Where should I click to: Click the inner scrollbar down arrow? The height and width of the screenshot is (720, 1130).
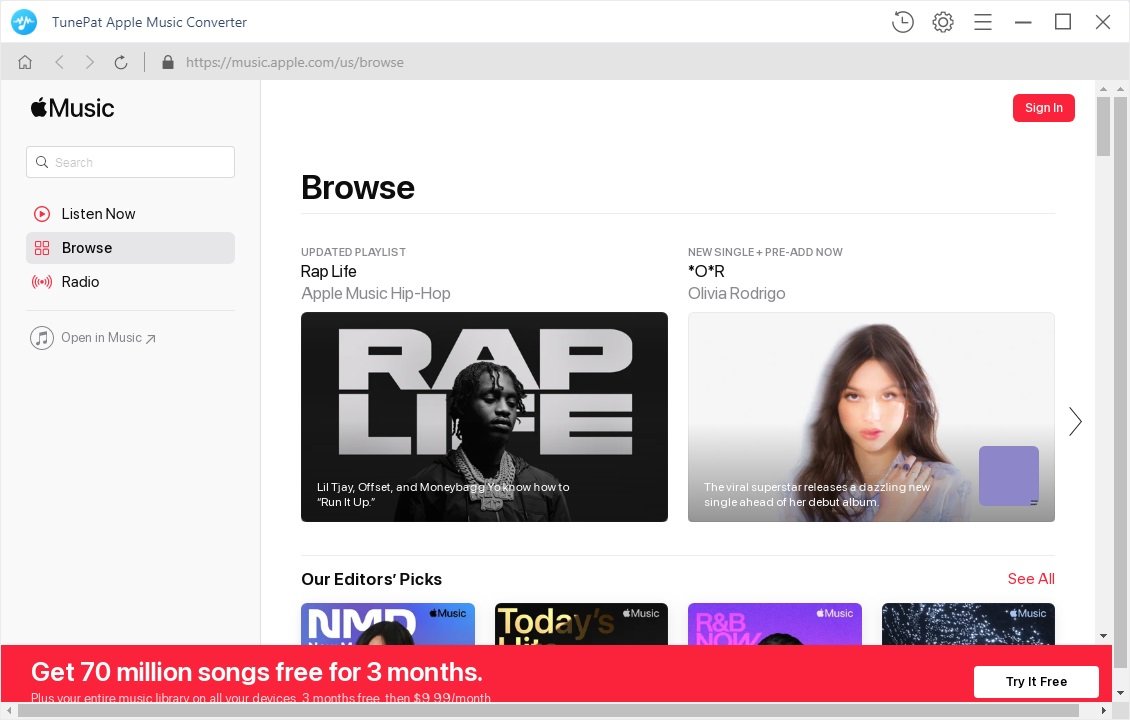click(1103, 636)
